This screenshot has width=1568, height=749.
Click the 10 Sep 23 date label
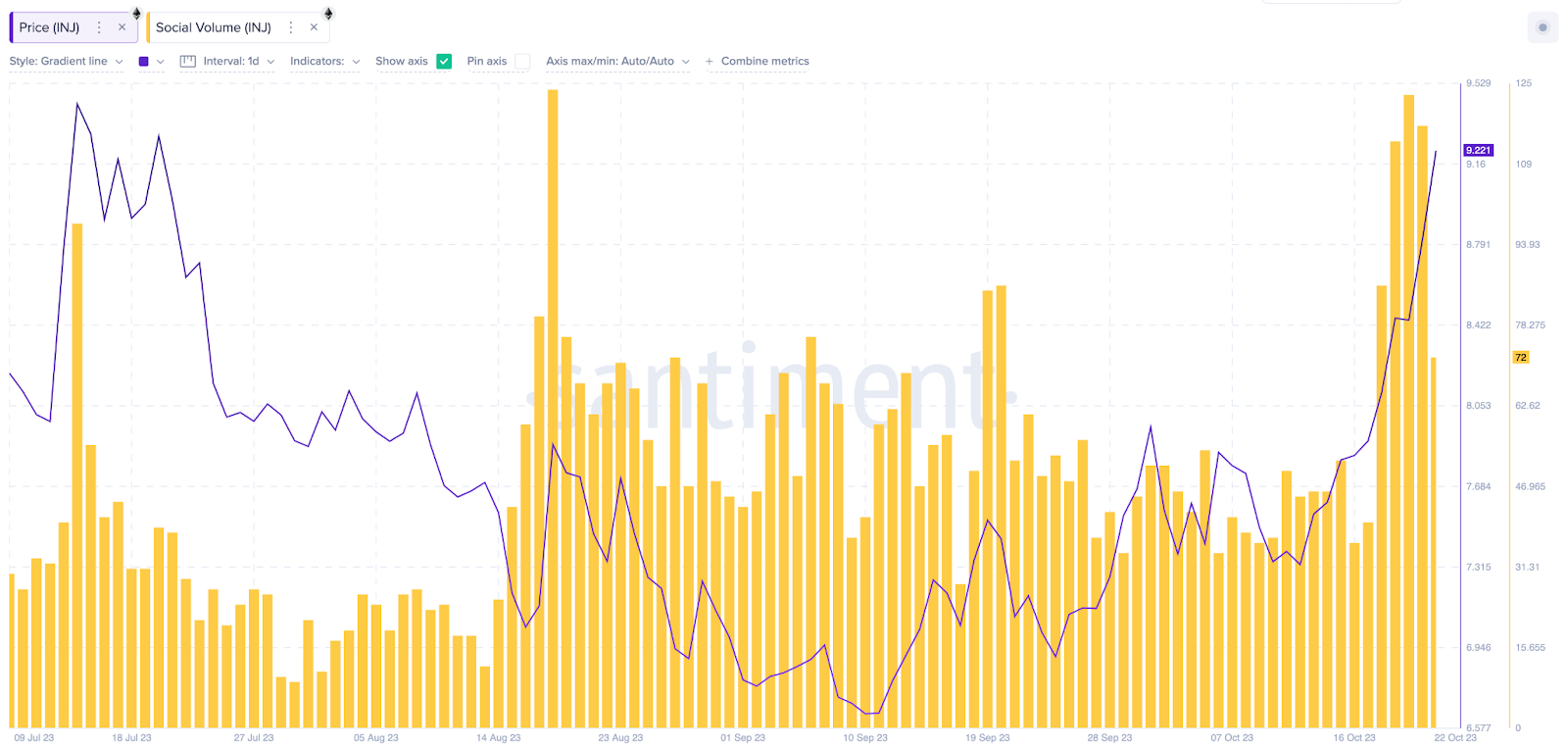[x=865, y=737]
